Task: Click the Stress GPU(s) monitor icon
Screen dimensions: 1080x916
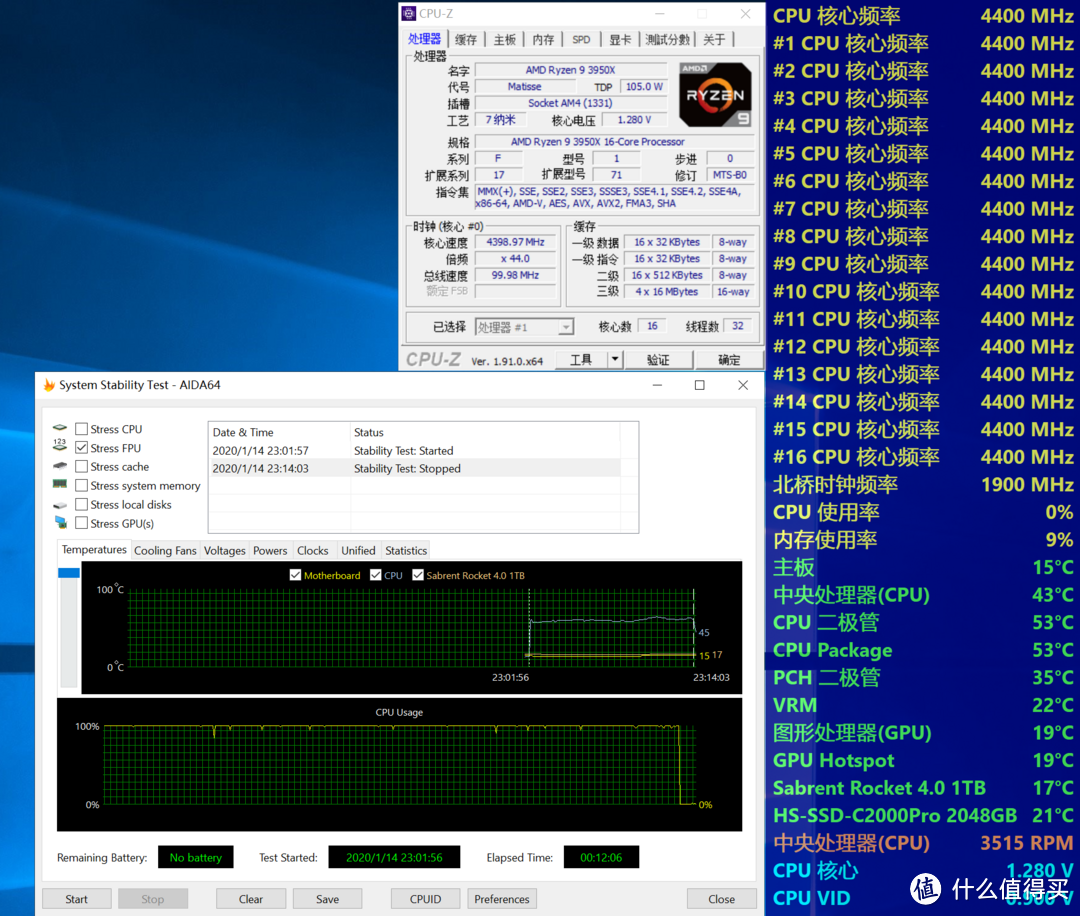Action: click(x=61, y=523)
